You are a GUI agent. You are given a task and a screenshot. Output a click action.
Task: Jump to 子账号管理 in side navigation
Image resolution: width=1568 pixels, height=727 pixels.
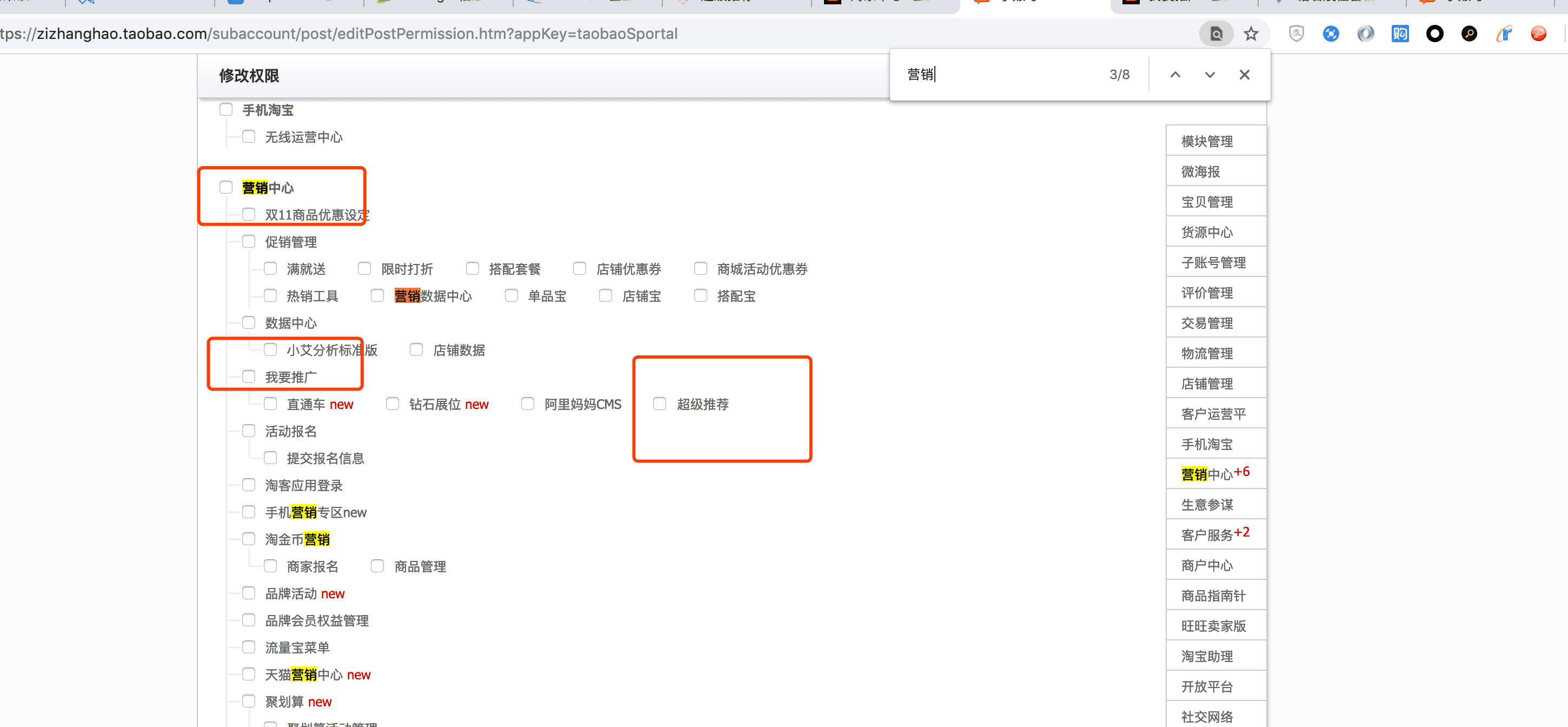click(1215, 262)
